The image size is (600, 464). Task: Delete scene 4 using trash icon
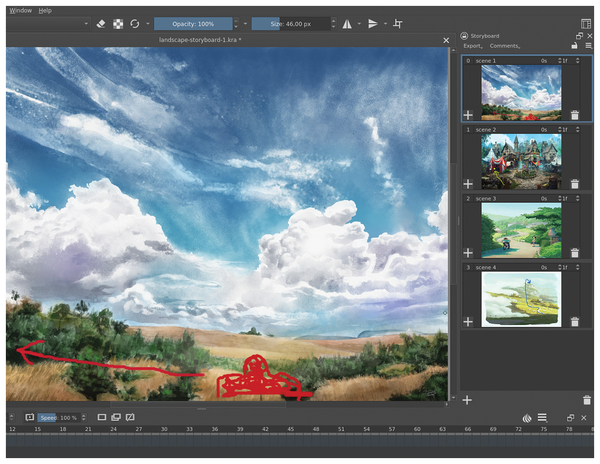(x=574, y=322)
